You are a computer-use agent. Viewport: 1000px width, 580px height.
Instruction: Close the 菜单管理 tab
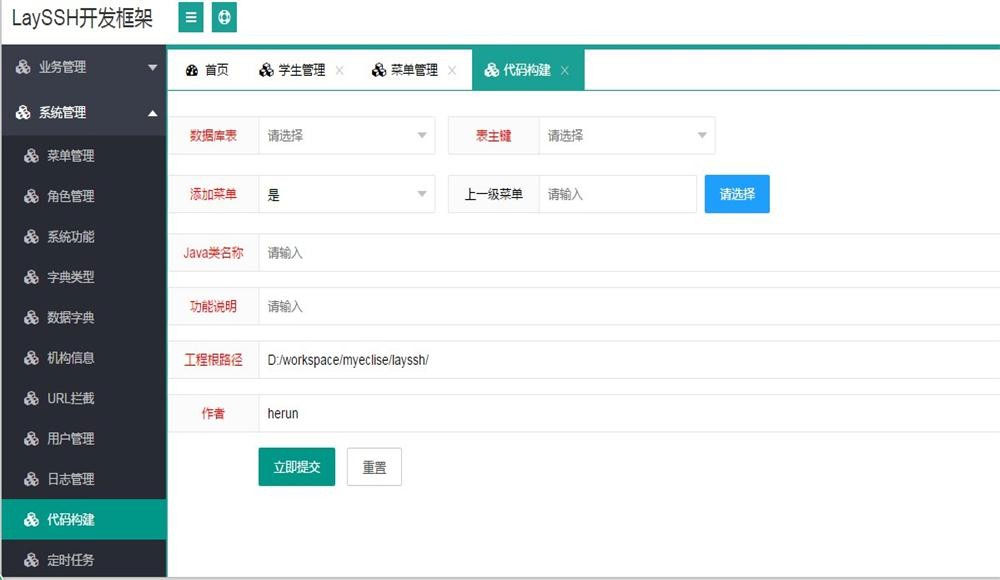pyautogui.click(x=453, y=70)
